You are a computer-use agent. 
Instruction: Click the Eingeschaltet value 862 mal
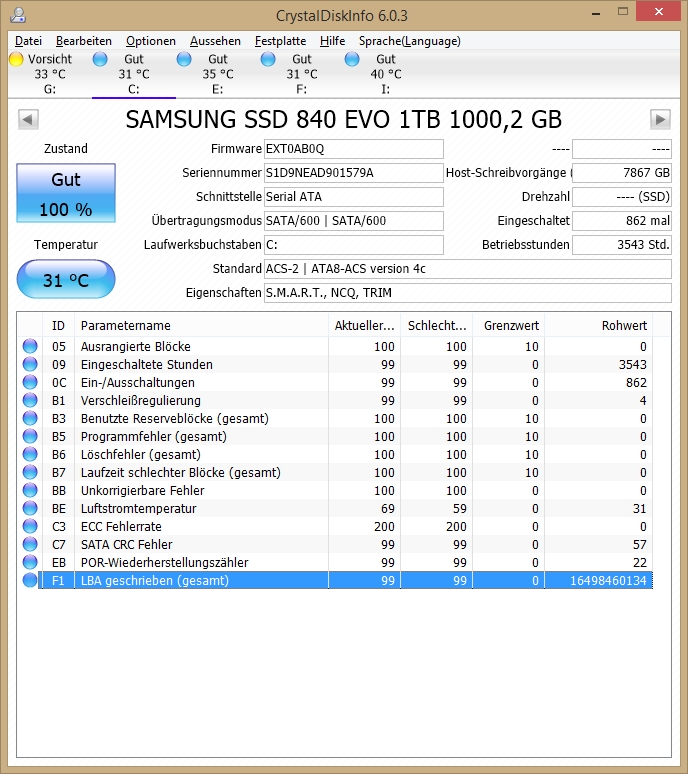pyautogui.click(x=622, y=221)
